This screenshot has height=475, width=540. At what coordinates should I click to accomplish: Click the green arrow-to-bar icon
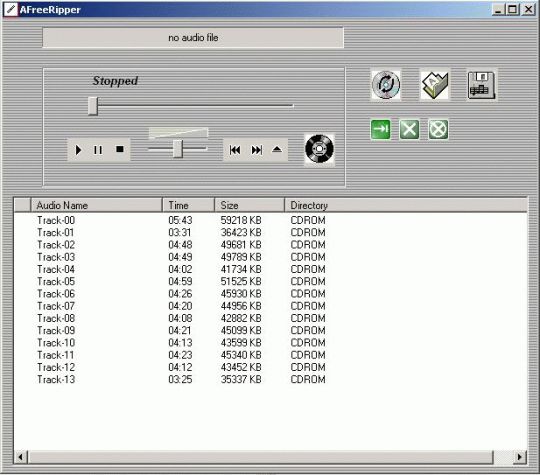pos(381,130)
